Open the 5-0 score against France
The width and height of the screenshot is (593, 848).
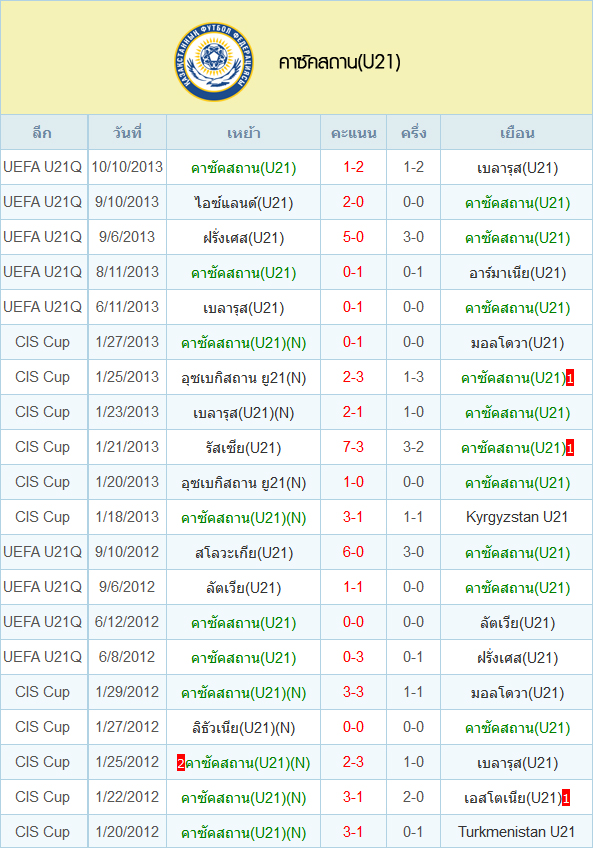[x=353, y=237]
